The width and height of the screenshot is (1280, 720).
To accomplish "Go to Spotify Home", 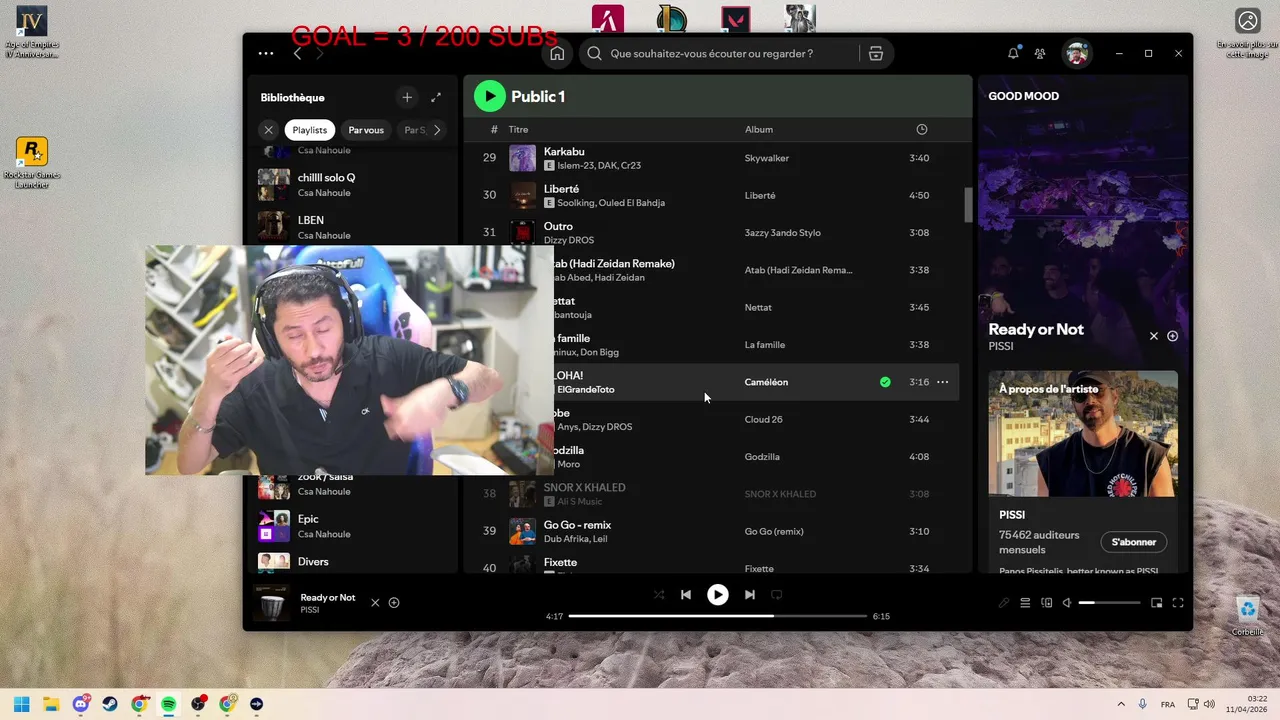I will point(557,54).
